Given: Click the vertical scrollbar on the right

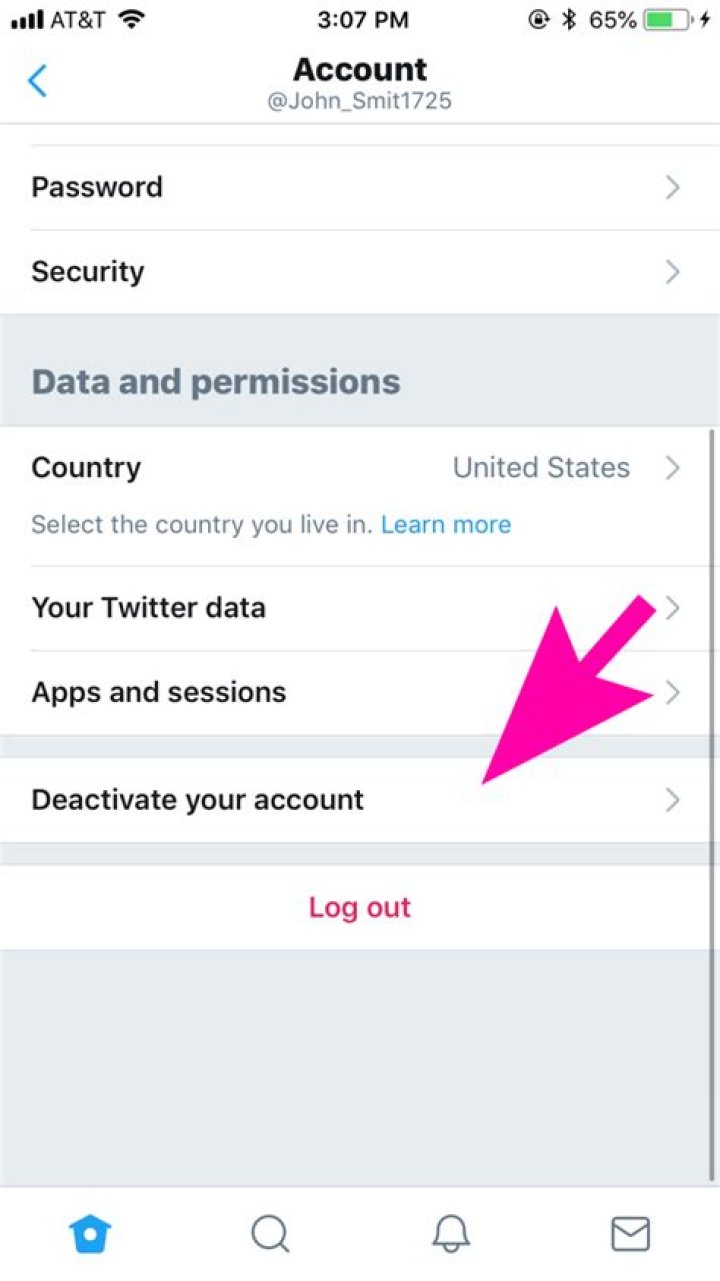Looking at the screenshot, I should click(712, 800).
